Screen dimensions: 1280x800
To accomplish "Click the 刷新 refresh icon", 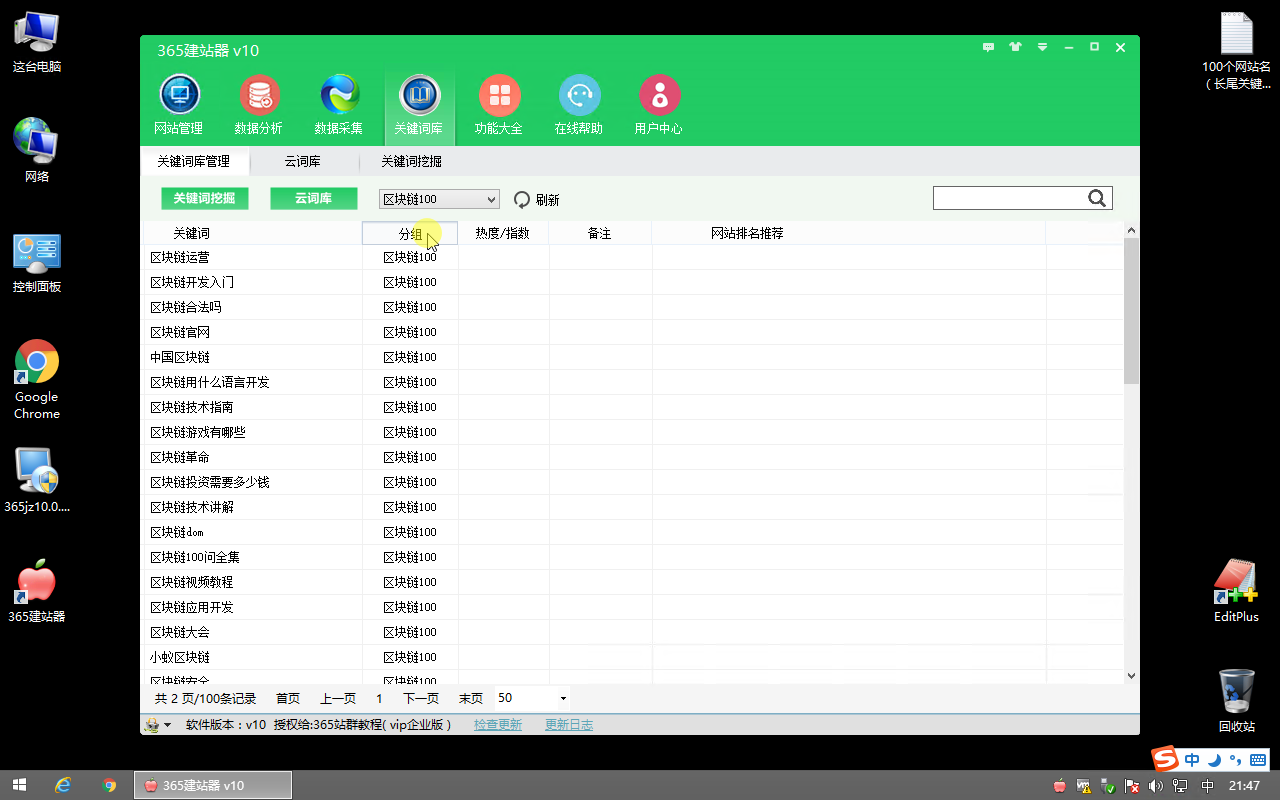I will 522,200.
